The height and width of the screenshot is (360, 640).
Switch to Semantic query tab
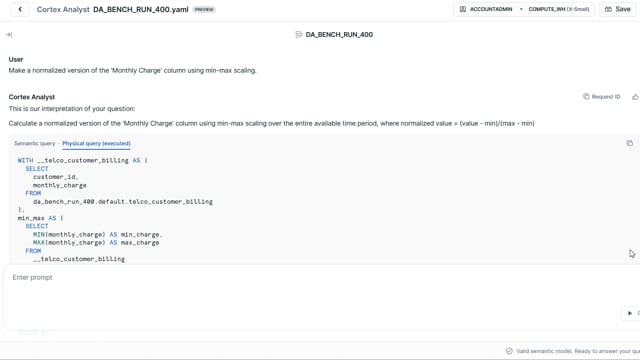point(34,143)
